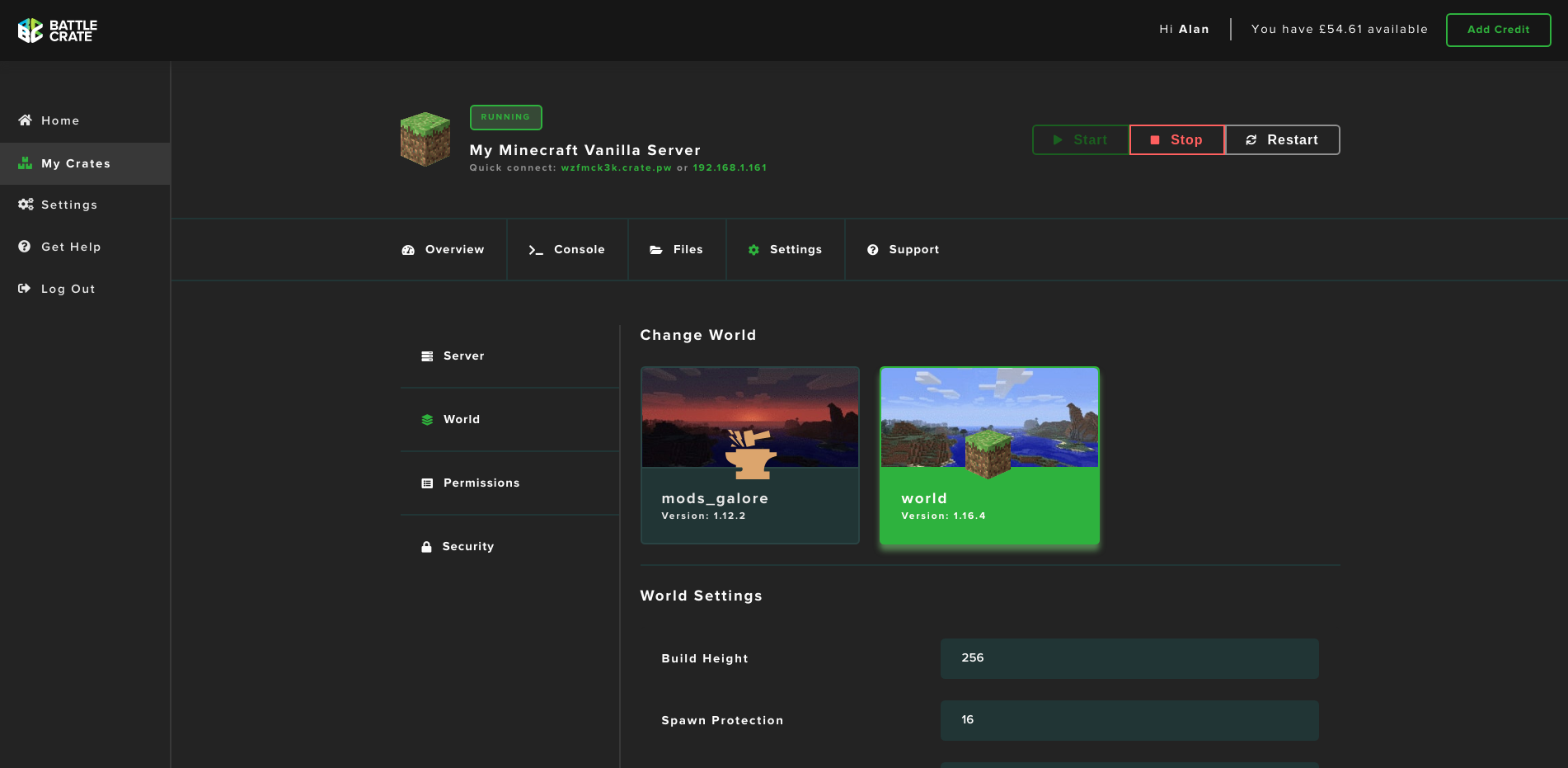Image resolution: width=1568 pixels, height=768 pixels.
Task: Stop the running server
Action: click(1177, 140)
